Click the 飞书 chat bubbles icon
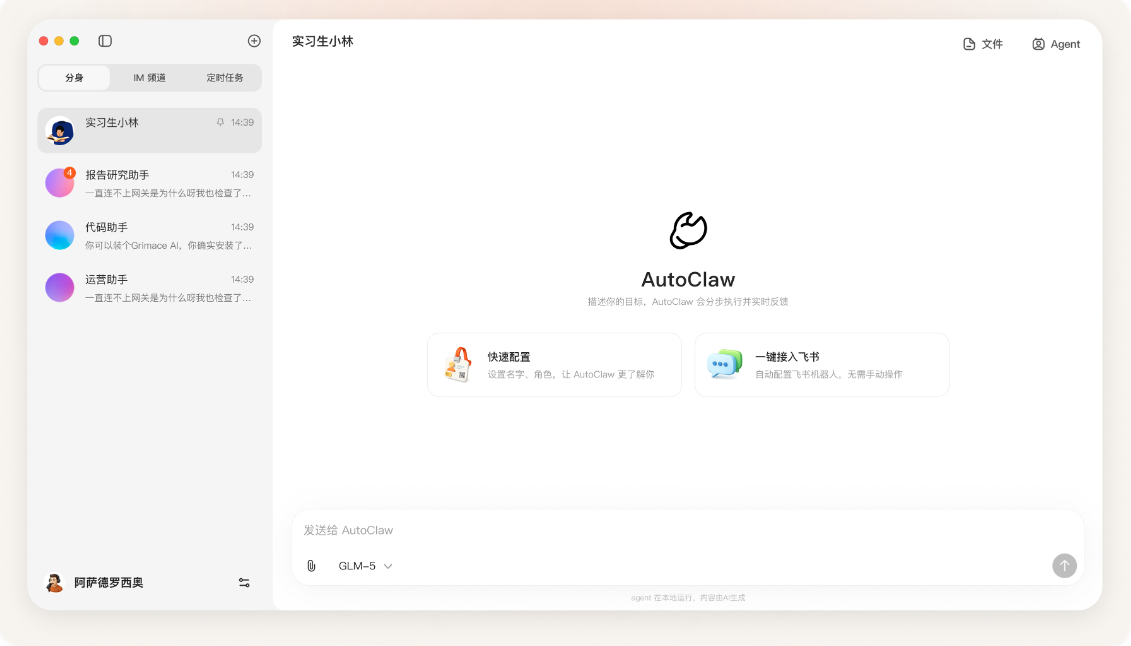Screen dimensions: 1131x646 725,365
